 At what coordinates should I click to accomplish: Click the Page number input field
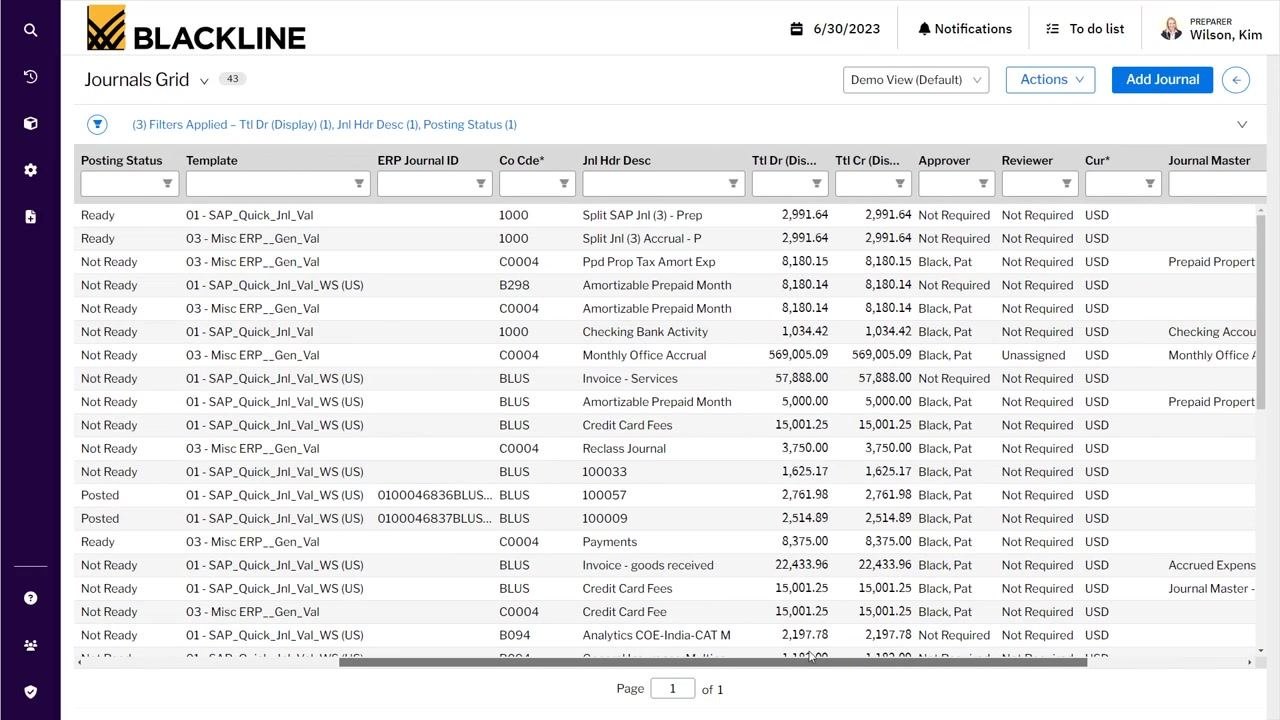(673, 689)
